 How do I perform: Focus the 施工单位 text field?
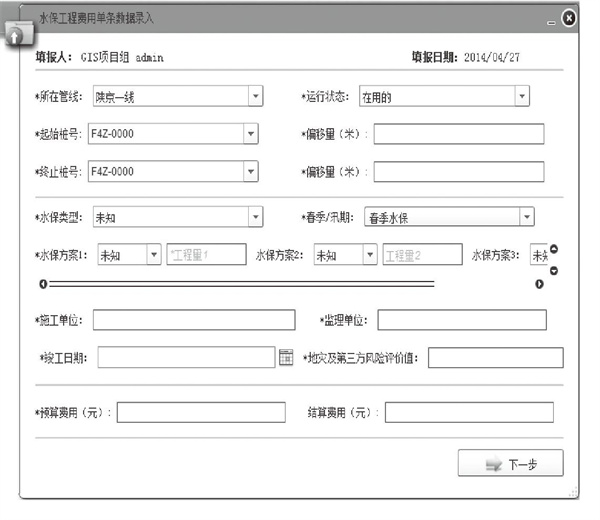pyautogui.click(x=194, y=320)
